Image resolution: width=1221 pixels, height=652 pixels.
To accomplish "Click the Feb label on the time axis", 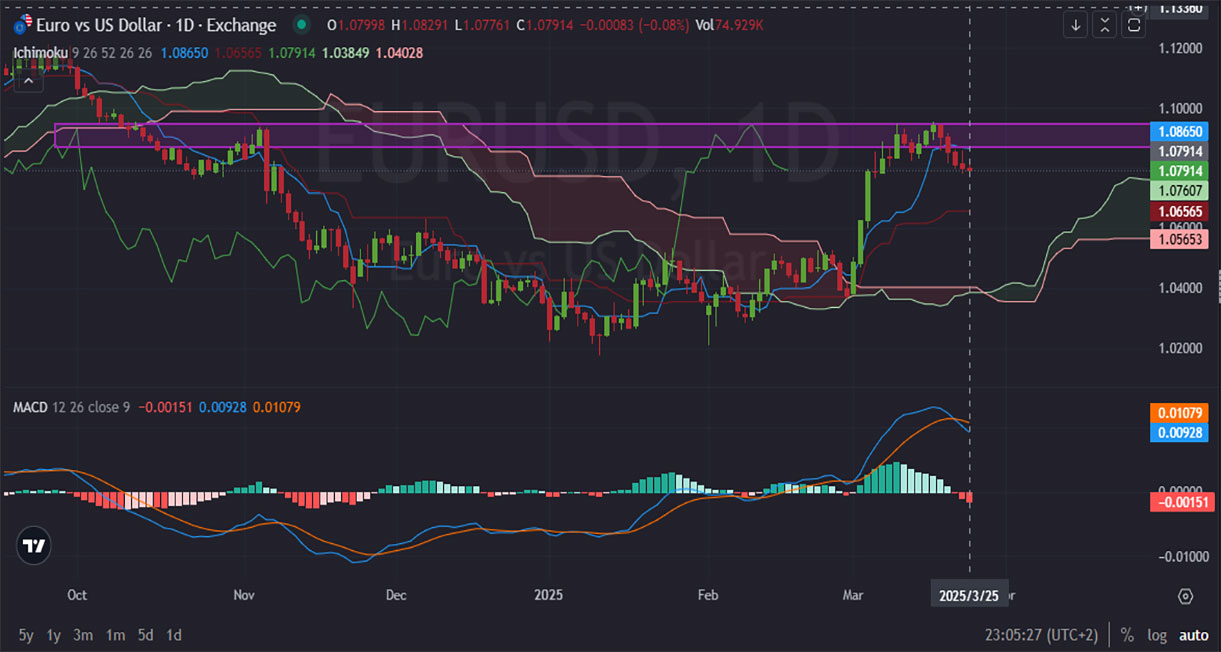I will (707, 595).
